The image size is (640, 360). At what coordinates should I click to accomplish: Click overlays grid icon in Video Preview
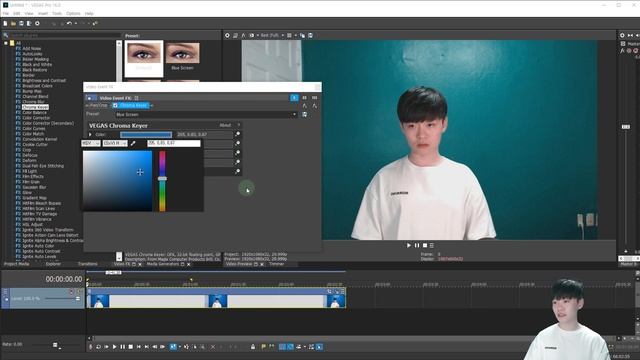coord(289,36)
